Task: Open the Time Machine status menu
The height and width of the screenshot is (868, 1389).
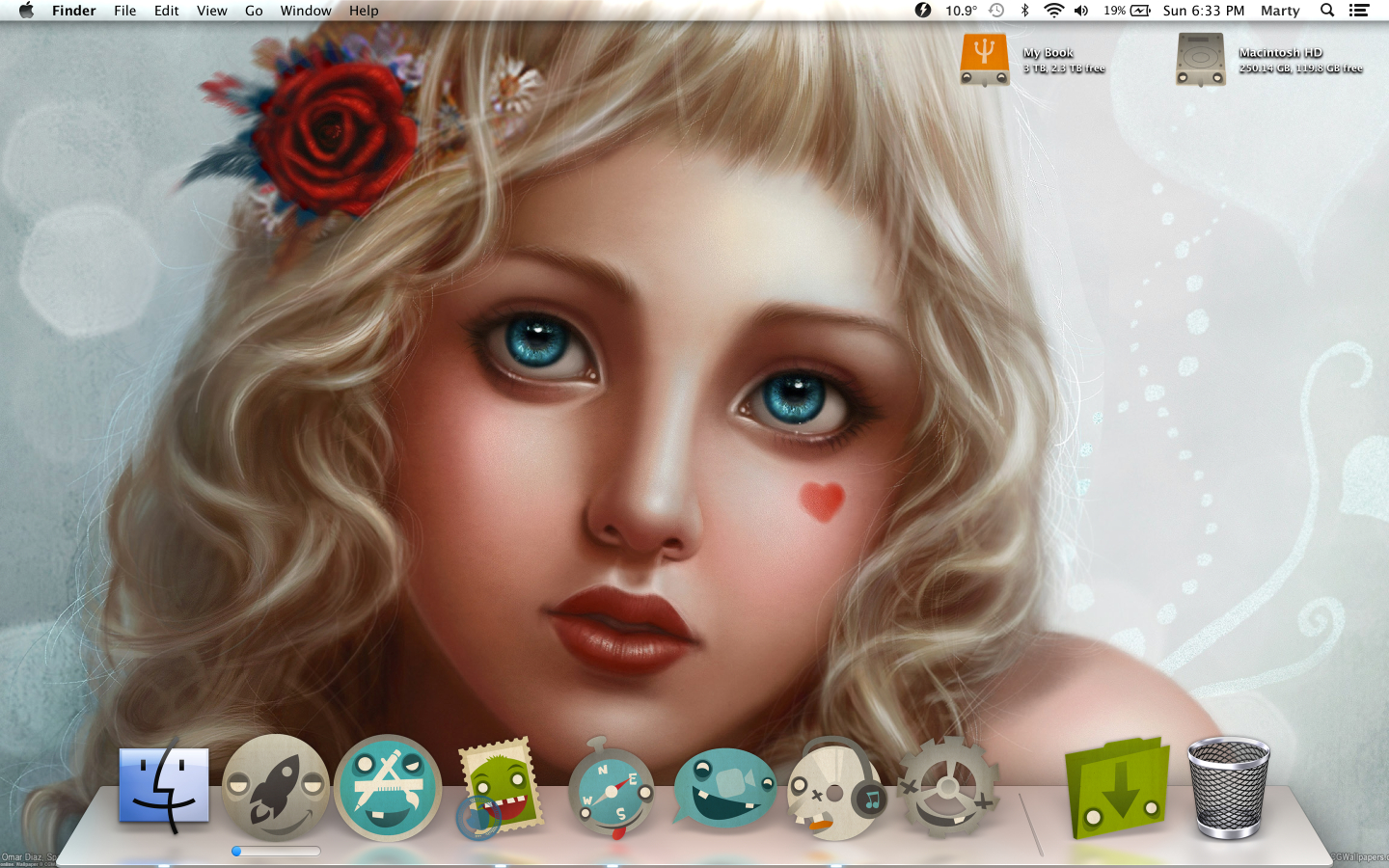Action: tap(996, 11)
